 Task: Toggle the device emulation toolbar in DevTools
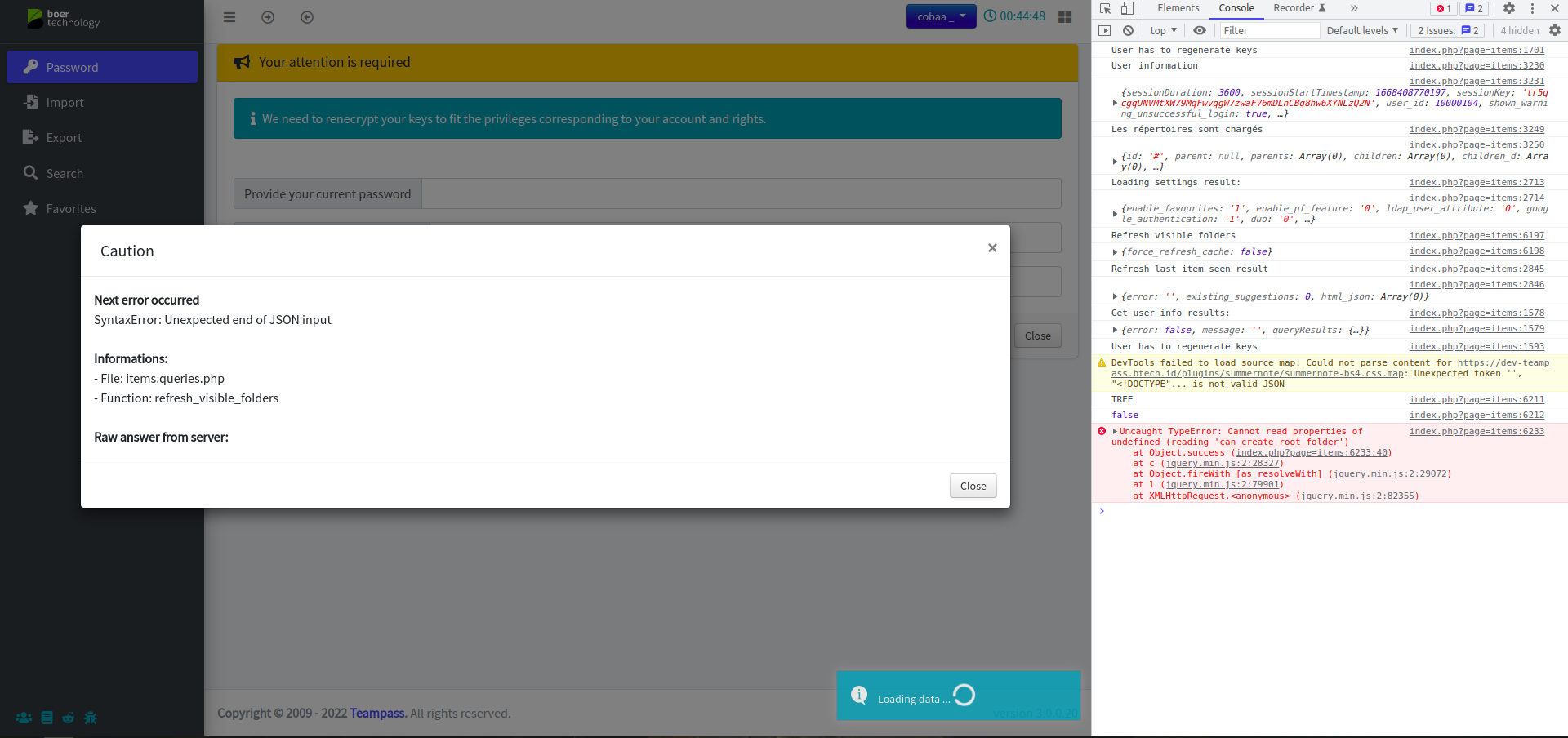(x=1128, y=8)
